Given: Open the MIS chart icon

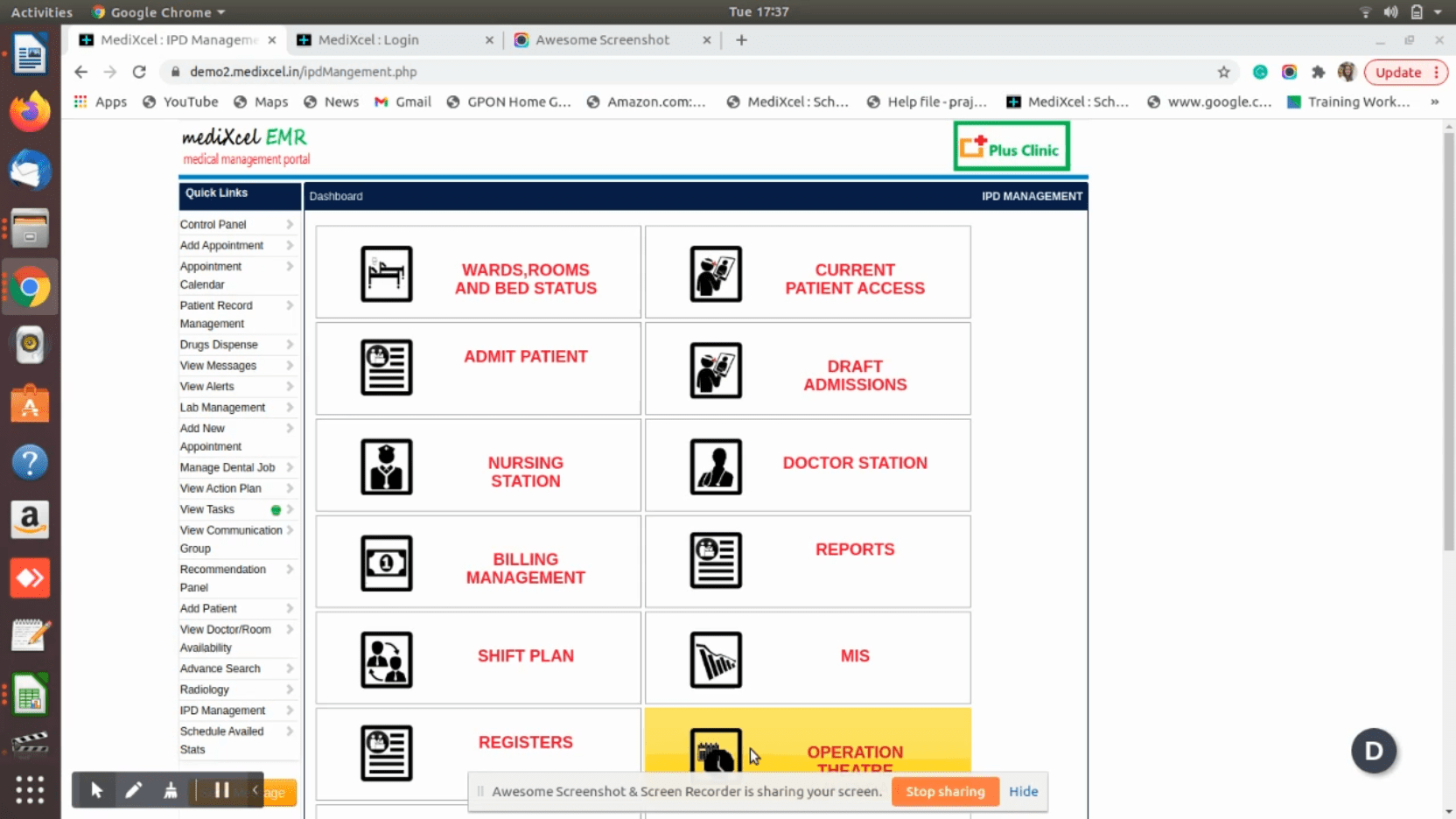Looking at the screenshot, I should tap(715, 660).
